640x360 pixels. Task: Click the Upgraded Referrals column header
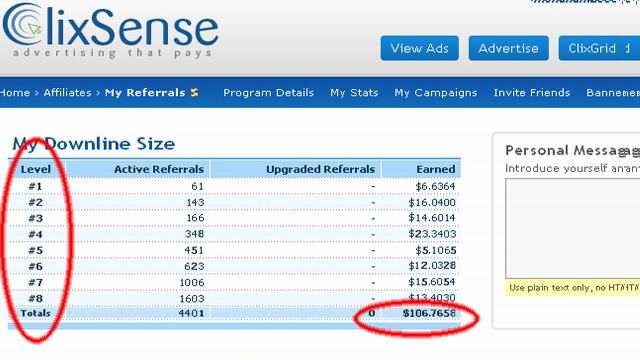point(320,169)
